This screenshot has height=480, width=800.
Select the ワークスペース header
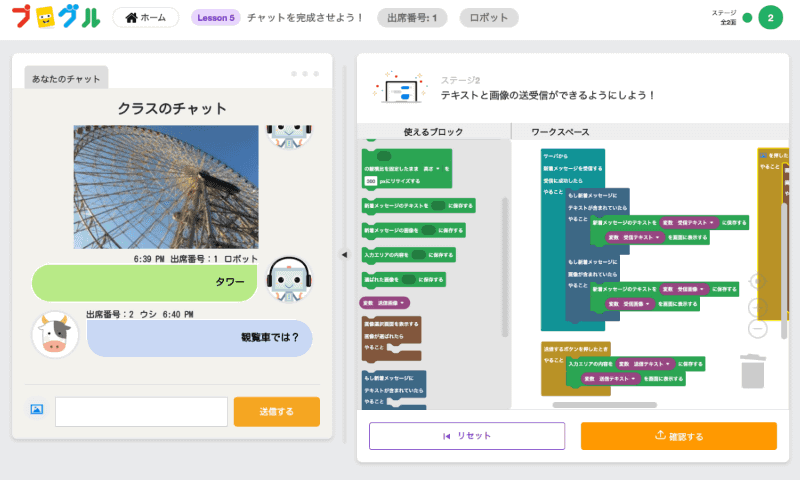(x=560, y=132)
